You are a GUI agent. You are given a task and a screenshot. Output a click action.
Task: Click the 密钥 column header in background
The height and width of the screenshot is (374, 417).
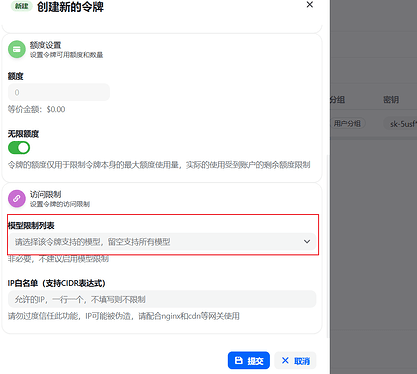(x=391, y=100)
